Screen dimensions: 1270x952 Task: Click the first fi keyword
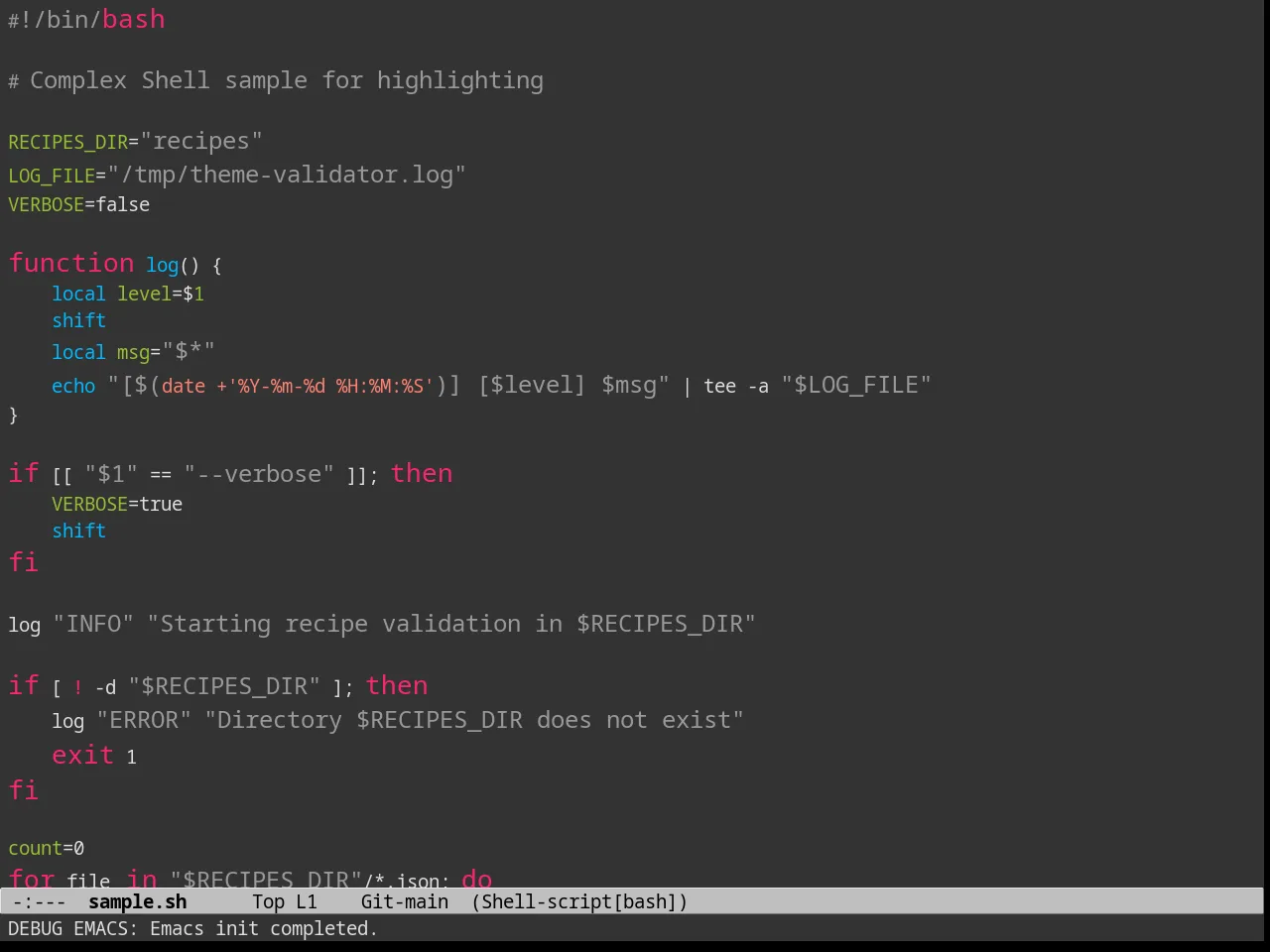[x=24, y=562]
